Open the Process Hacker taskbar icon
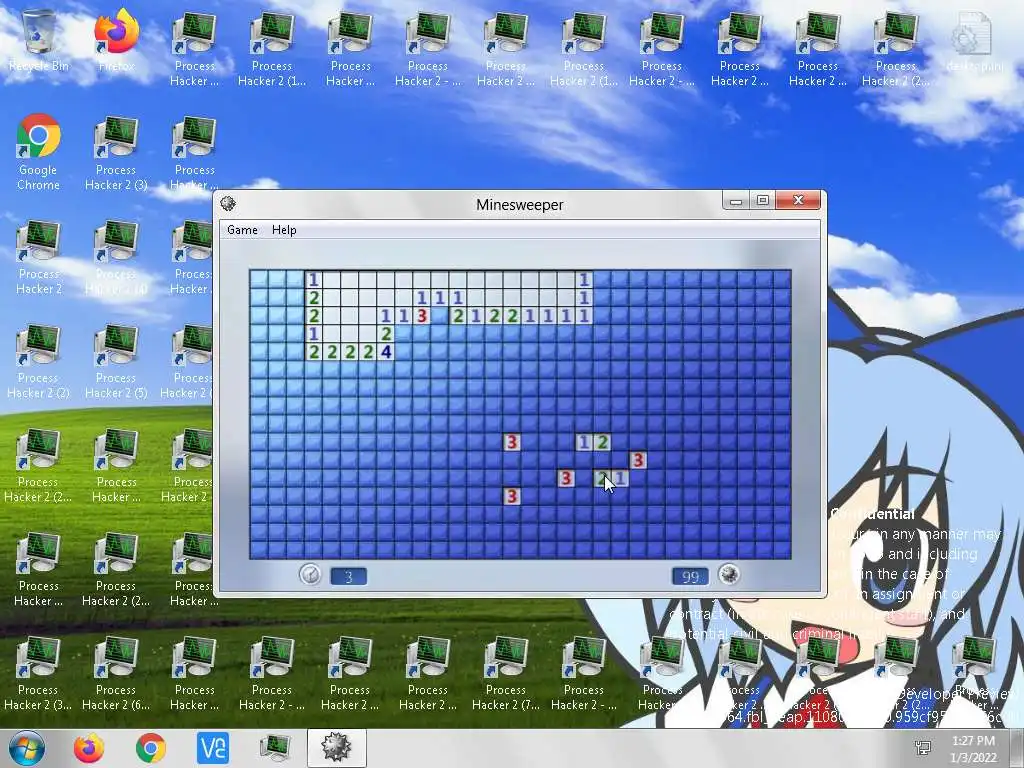 pos(275,748)
